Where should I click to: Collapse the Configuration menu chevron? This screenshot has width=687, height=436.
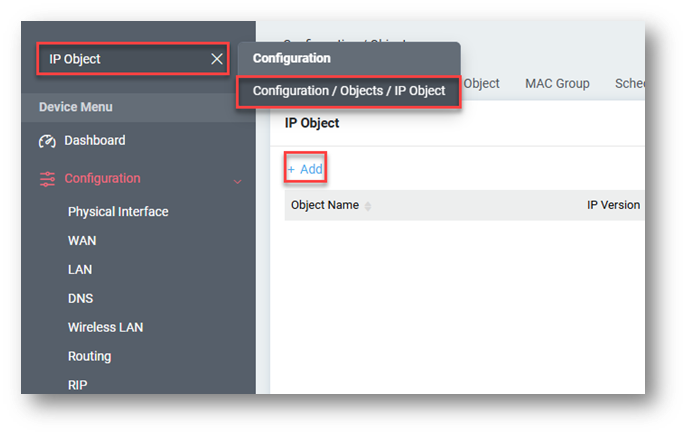[237, 181]
